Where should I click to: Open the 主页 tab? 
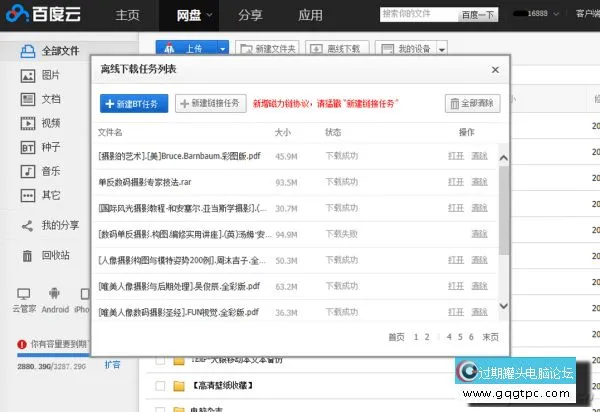click(x=127, y=15)
